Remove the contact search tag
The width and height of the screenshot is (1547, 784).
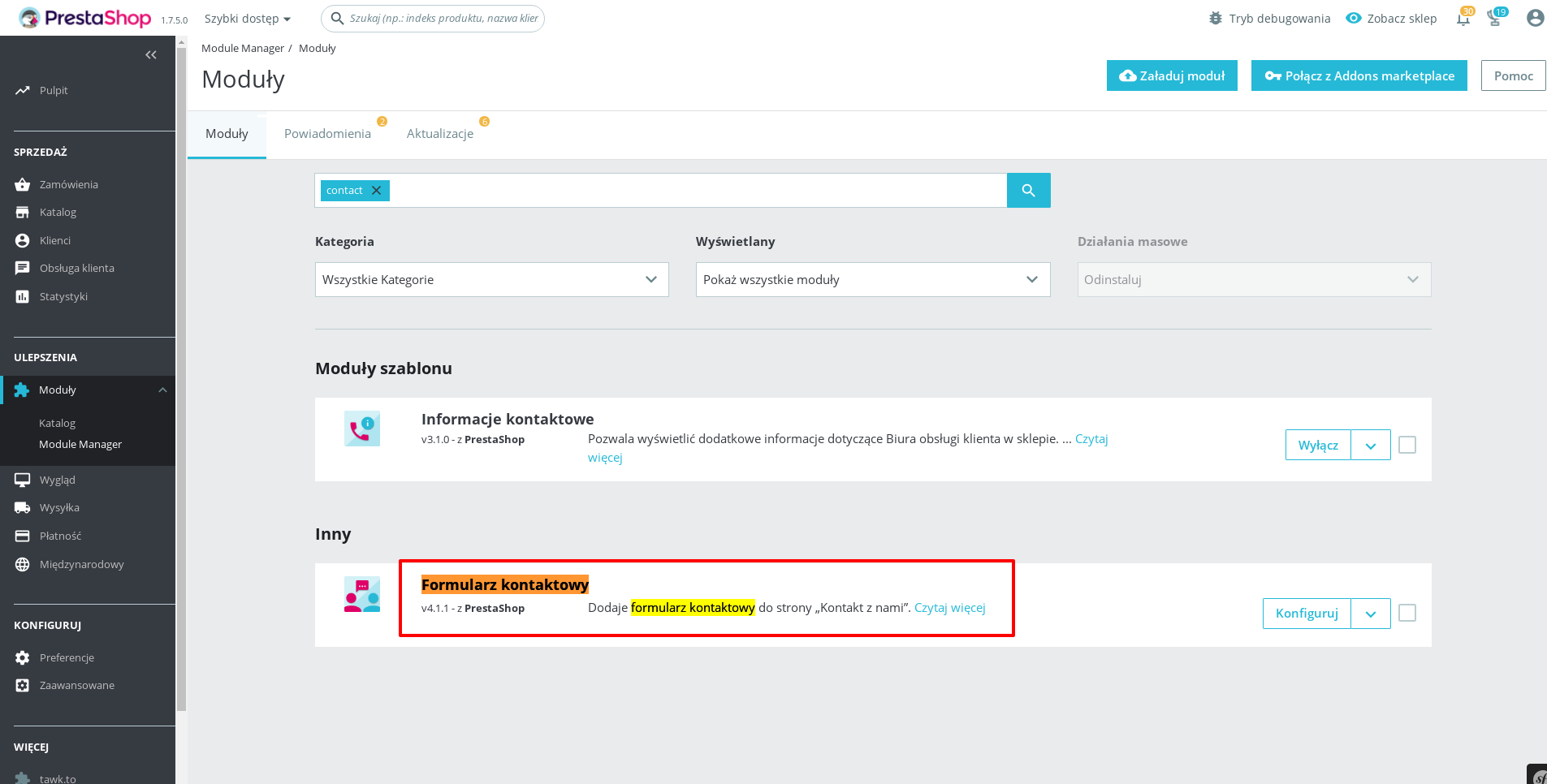pyautogui.click(x=376, y=190)
